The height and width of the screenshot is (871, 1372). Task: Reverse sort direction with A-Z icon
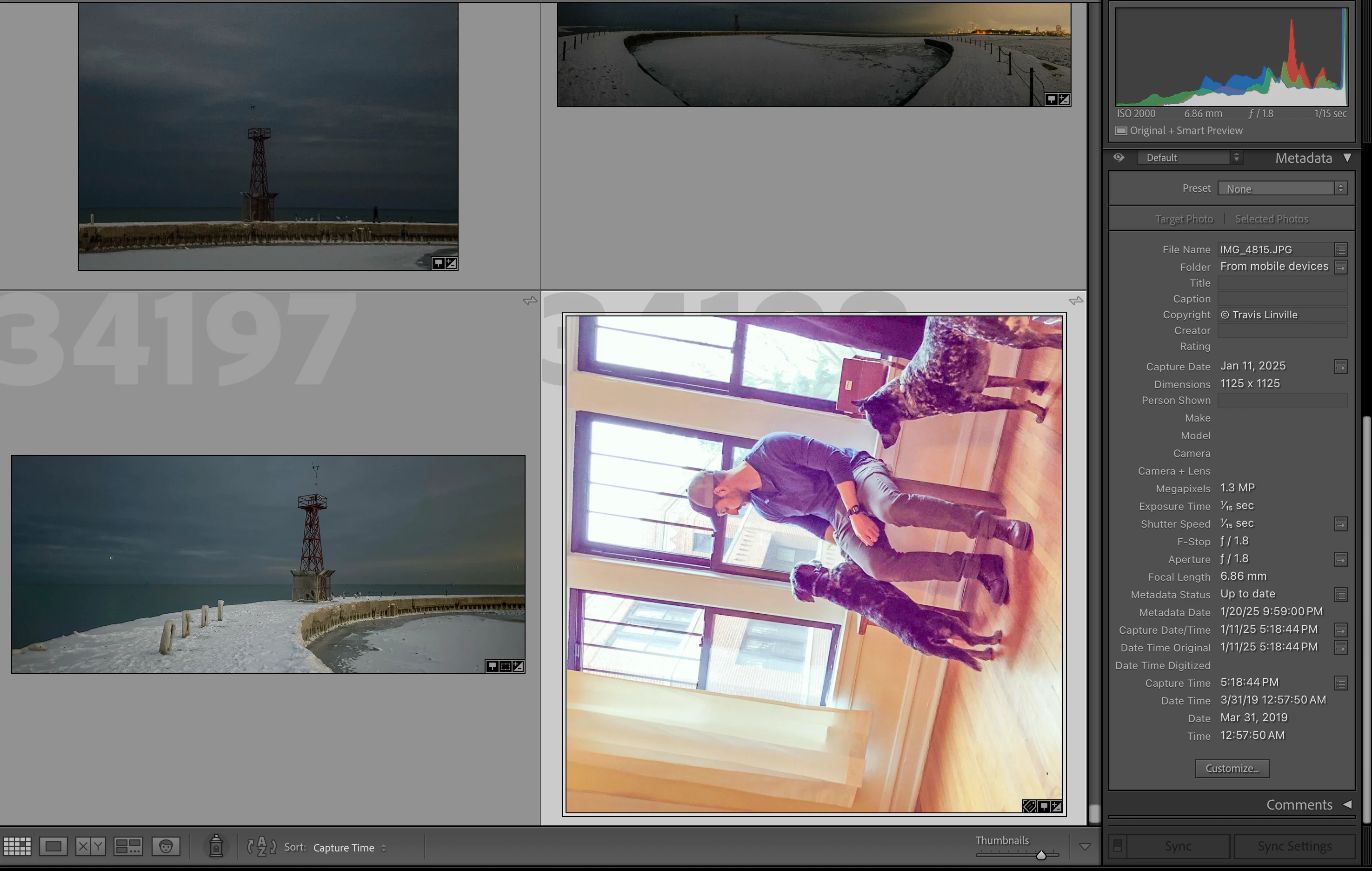[261, 846]
